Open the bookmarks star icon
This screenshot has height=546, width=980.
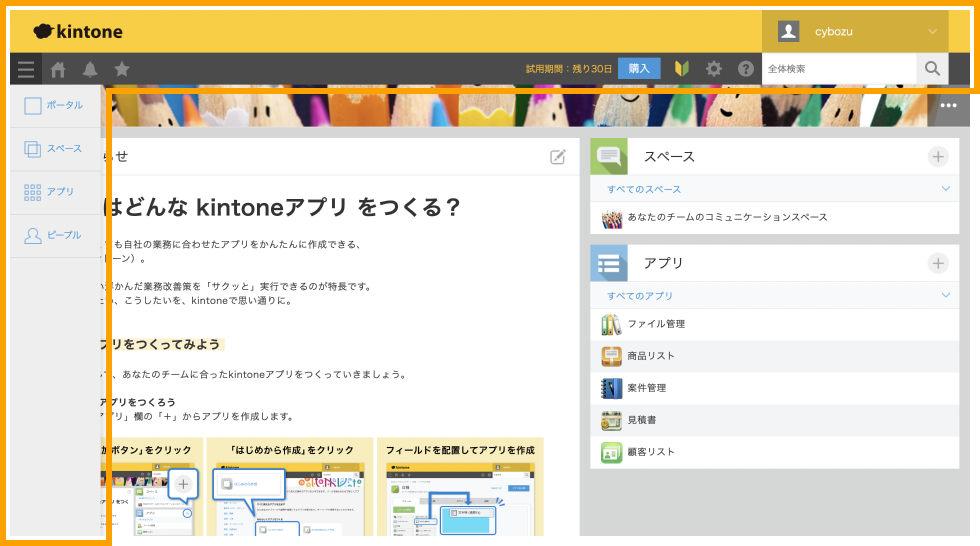pos(122,69)
